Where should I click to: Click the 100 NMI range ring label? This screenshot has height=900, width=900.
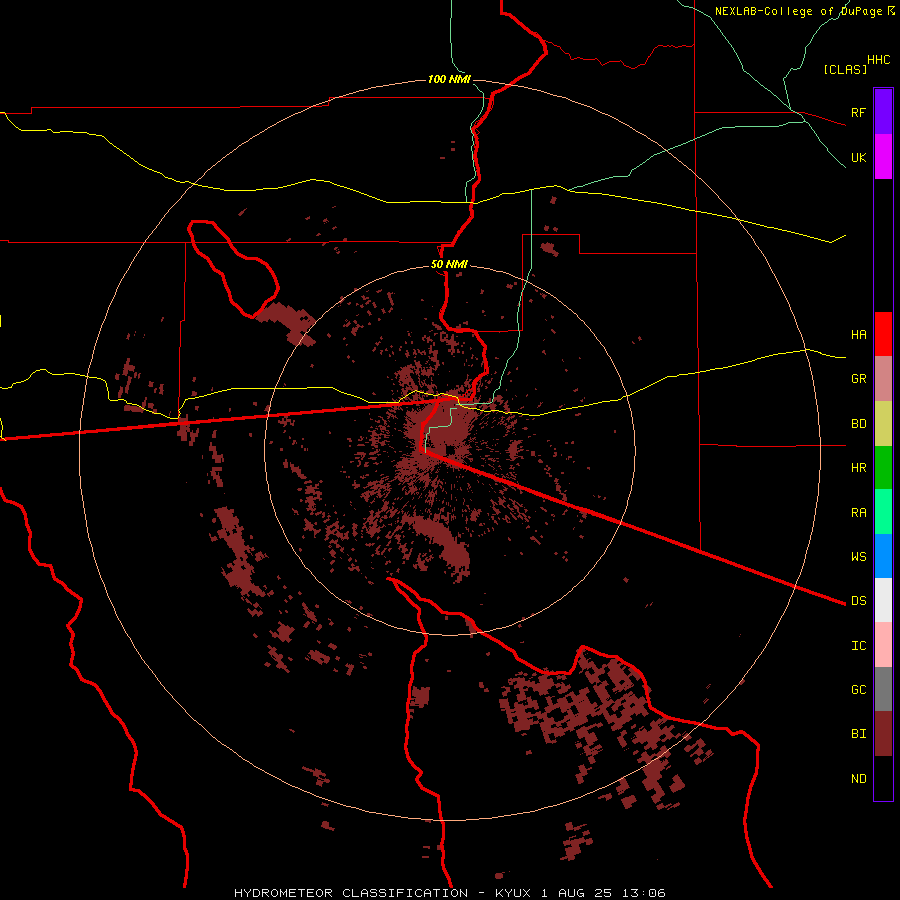coord(449,79)
